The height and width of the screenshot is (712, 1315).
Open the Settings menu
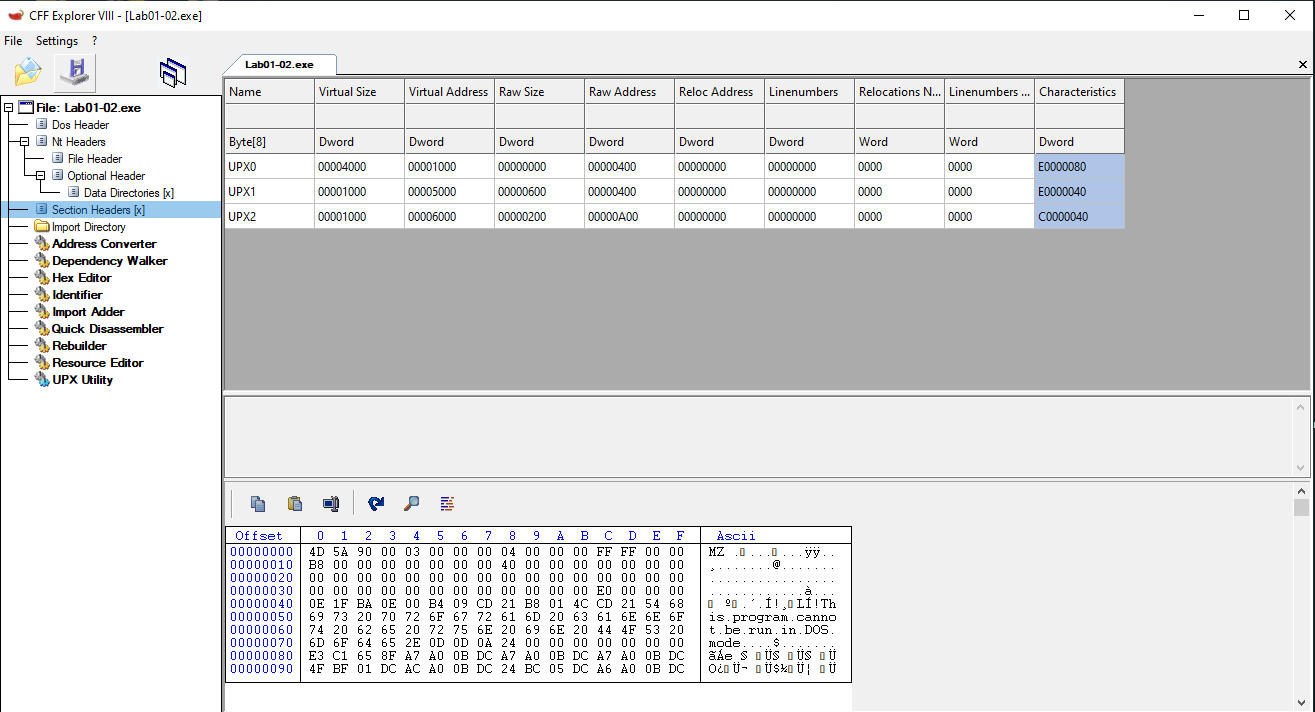(57, 41)
